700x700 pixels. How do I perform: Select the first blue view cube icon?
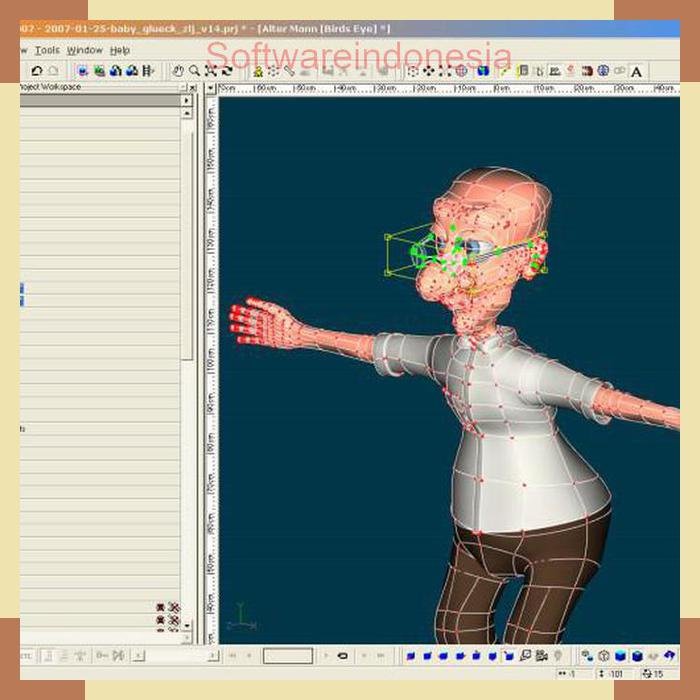click(409, 656)
